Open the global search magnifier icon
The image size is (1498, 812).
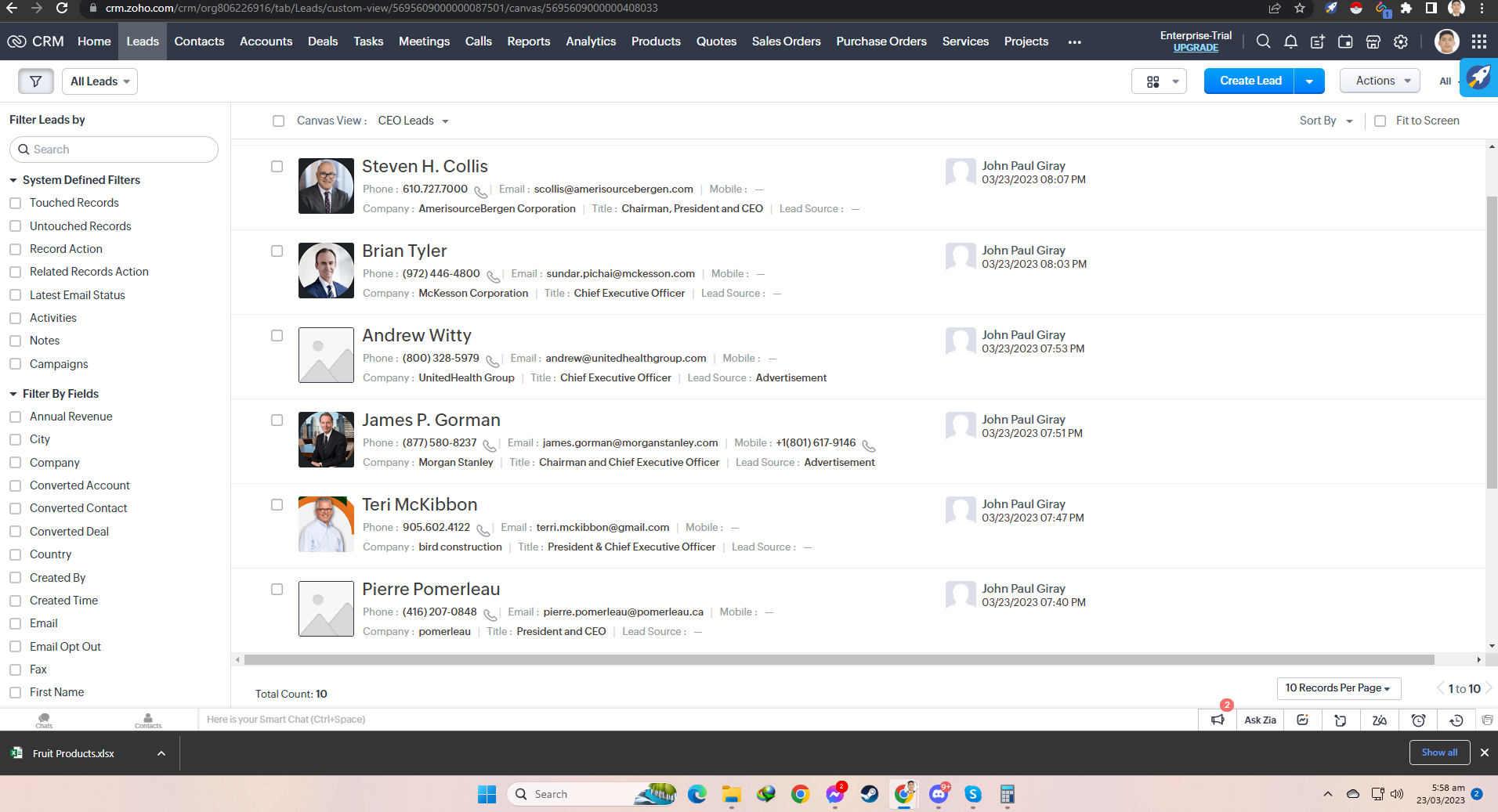pos(1263,42)
